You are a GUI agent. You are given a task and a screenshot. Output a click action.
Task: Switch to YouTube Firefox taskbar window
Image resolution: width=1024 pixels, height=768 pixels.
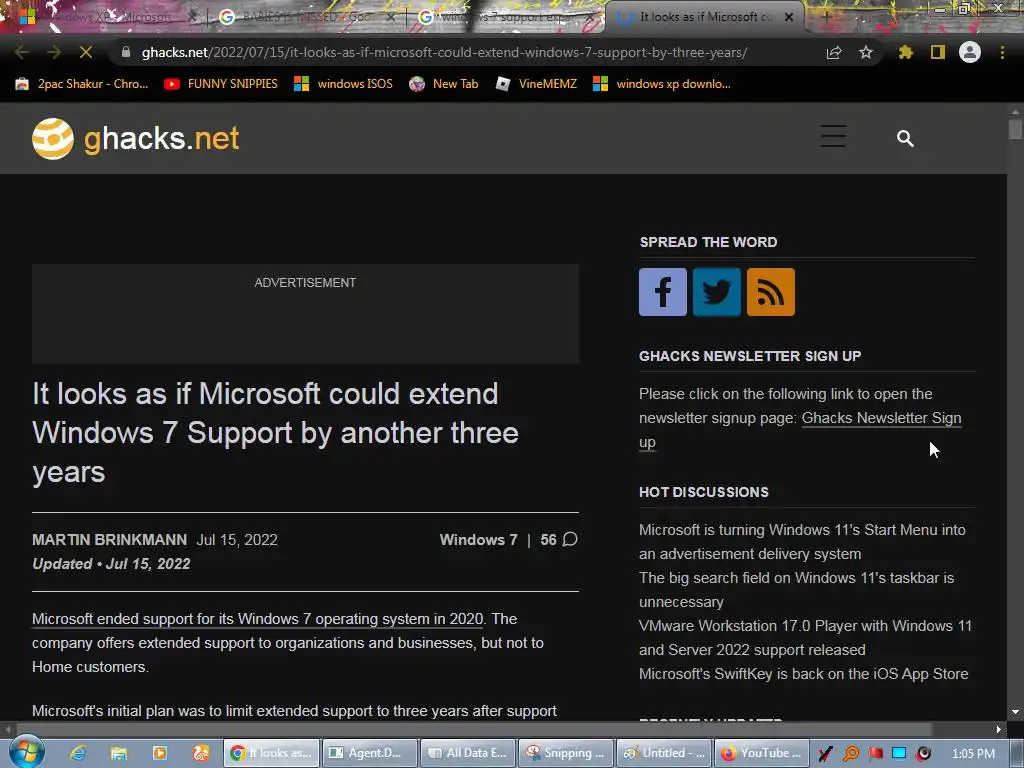(x=762, y=753)
